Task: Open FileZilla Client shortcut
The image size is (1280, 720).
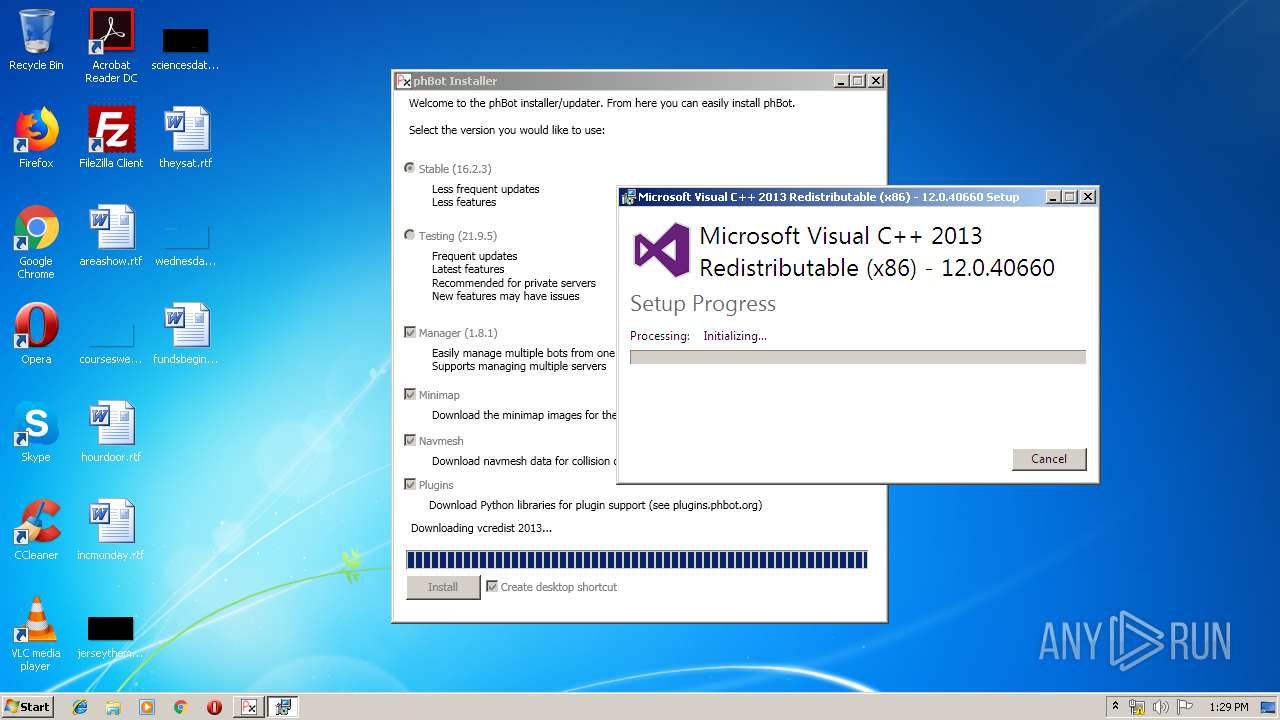Action: pyautogui.click(x=111, y=138)
